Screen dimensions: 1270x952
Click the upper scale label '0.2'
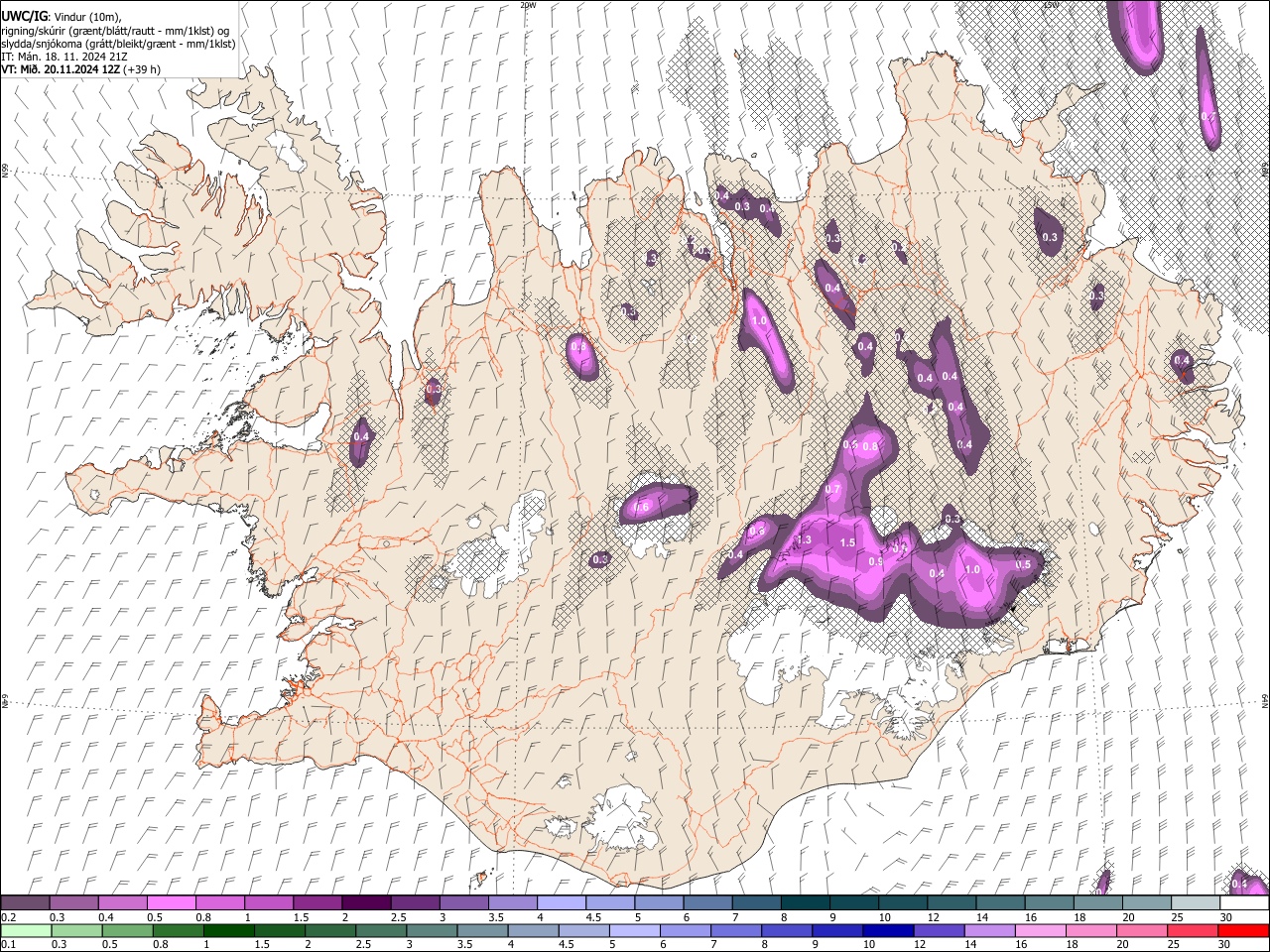click(x=9, y=917)
